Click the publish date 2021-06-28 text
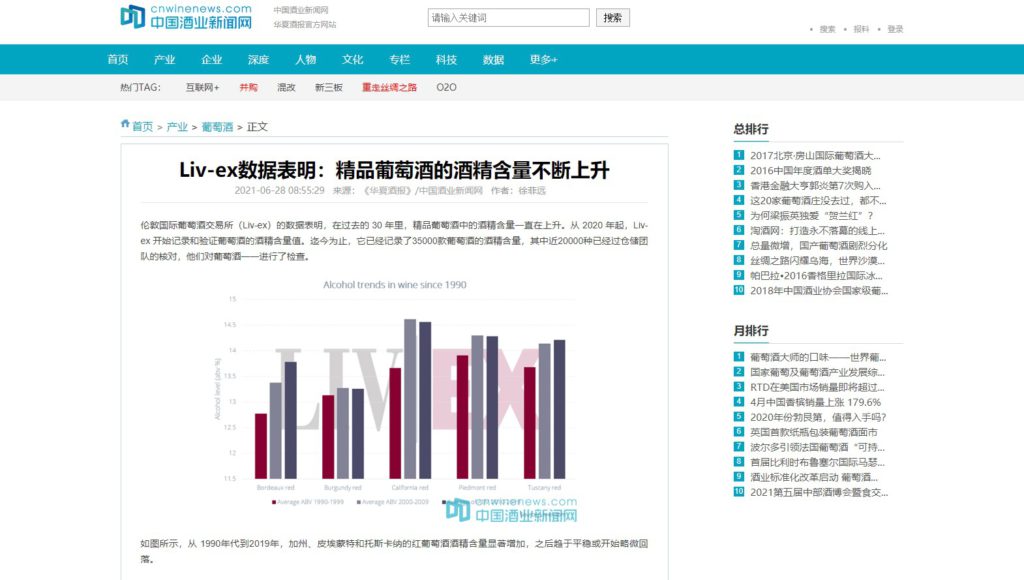This screenshot has width=1024, height=580. pyautogui.click(x=280, y=191)
